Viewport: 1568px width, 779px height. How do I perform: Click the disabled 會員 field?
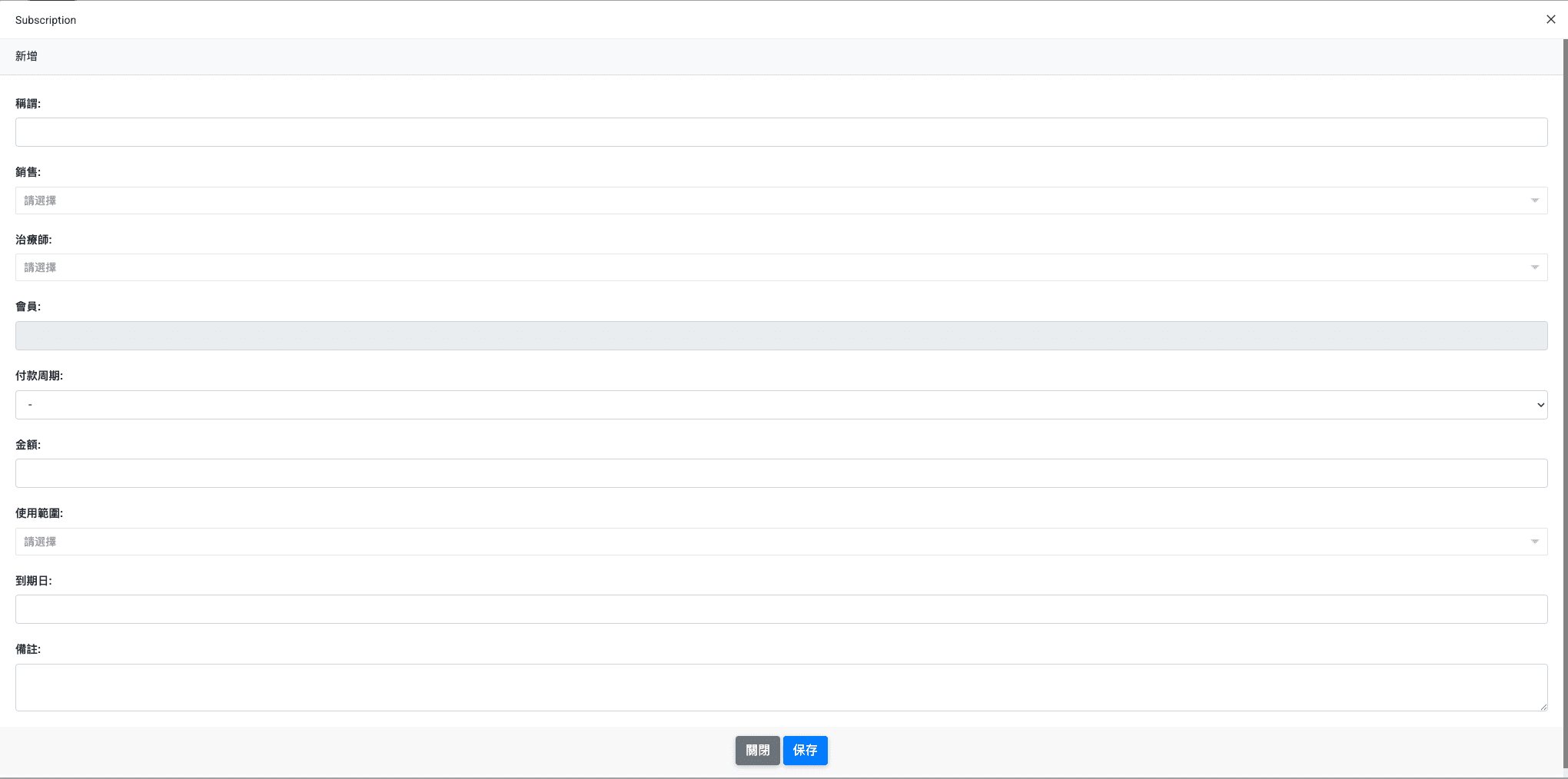[769, 336]
